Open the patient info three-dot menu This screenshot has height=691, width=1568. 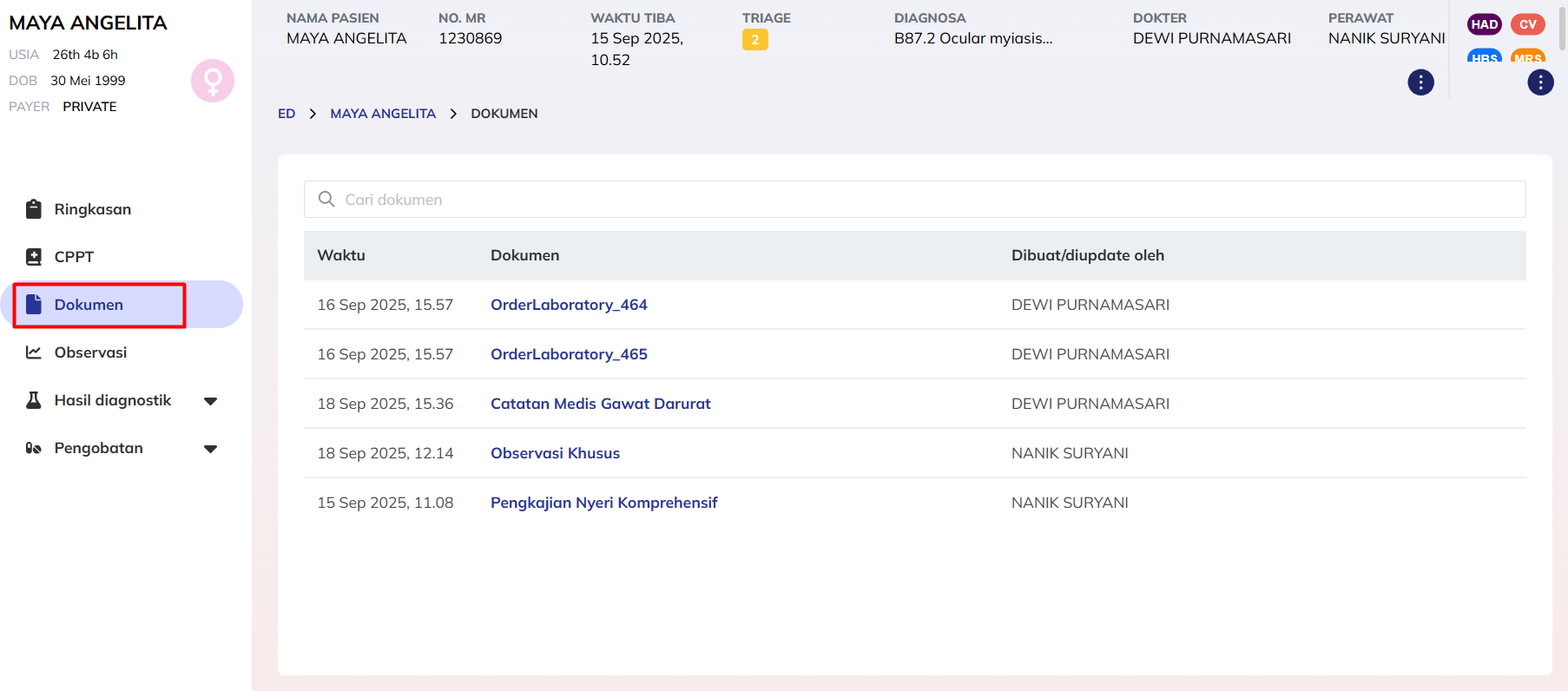[1420, 82]
